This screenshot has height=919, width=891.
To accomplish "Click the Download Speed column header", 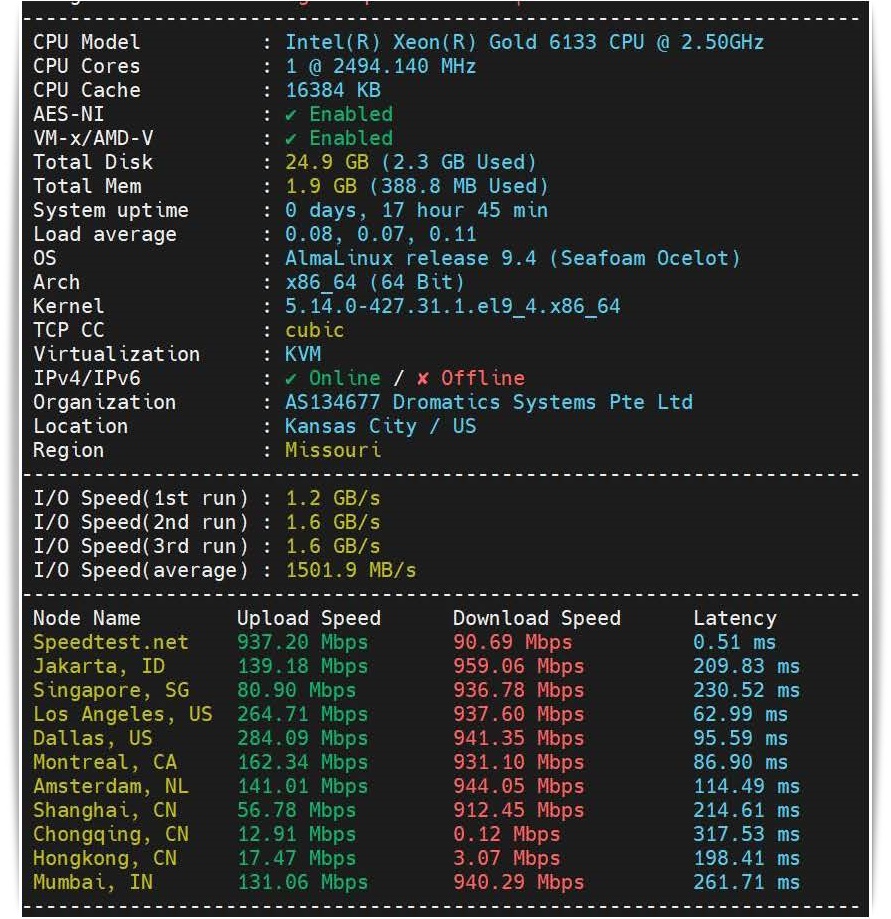I will click(536, 619).
